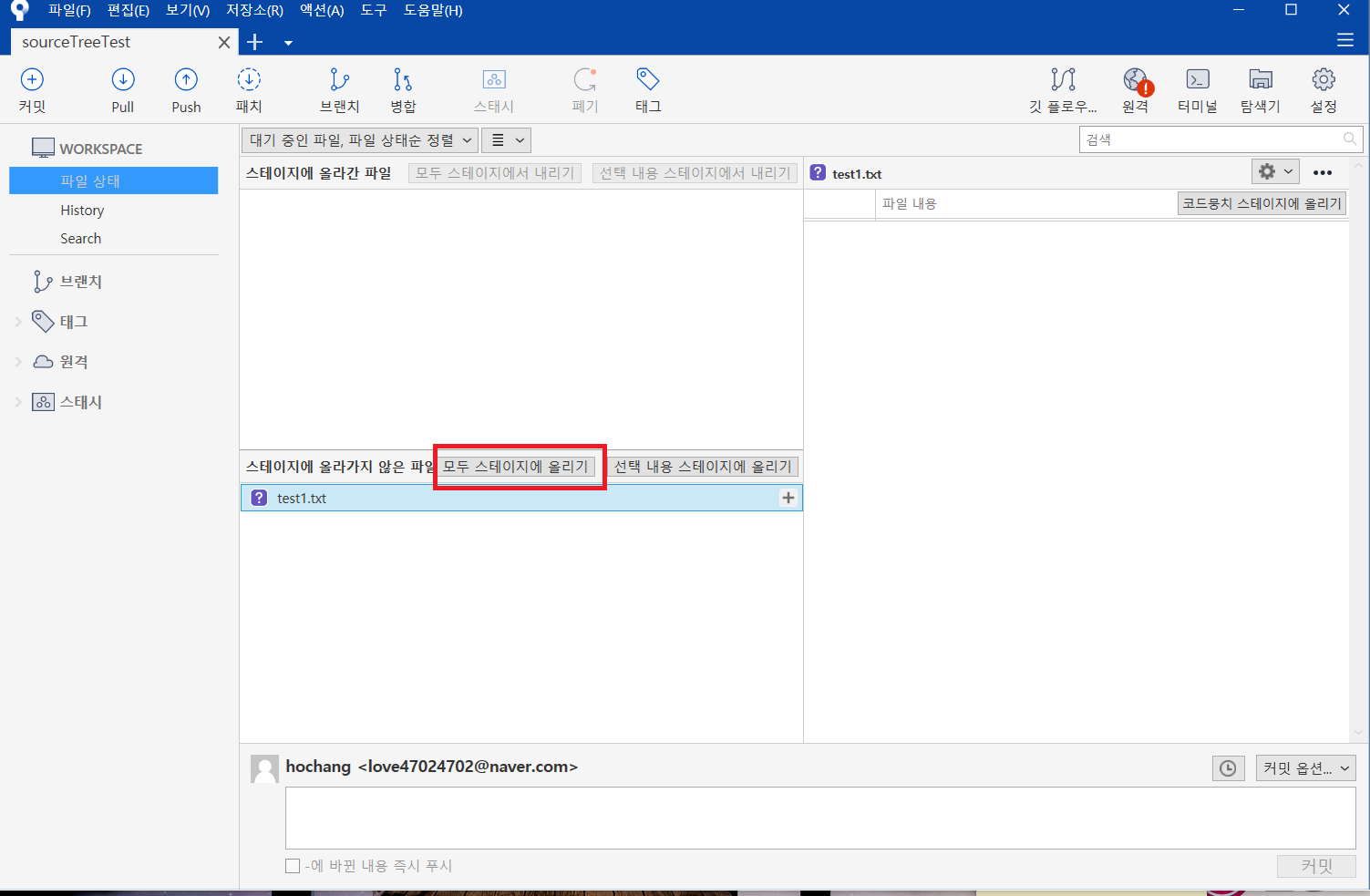Open the 액션(A) menu

pos(322,10)
